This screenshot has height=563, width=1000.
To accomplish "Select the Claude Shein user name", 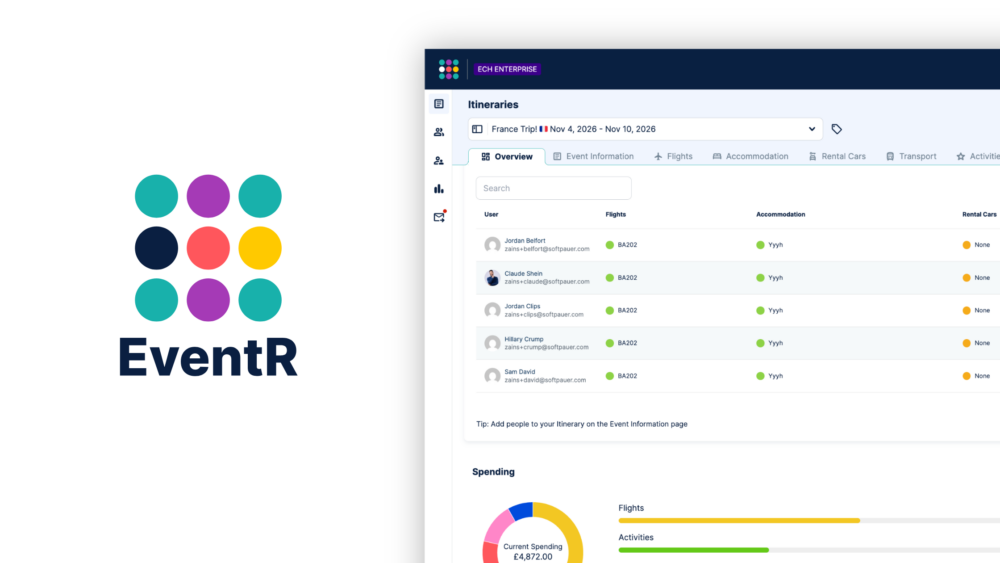I will [x=524, y=274].
